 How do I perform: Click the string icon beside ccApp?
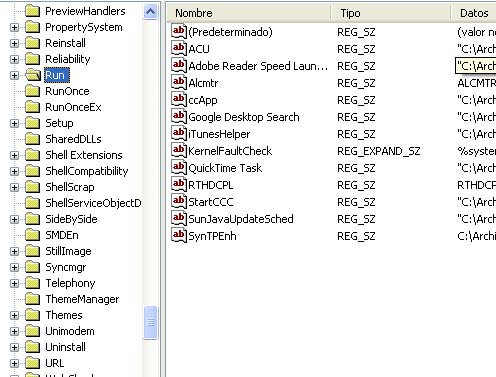[x=179, y=100]
